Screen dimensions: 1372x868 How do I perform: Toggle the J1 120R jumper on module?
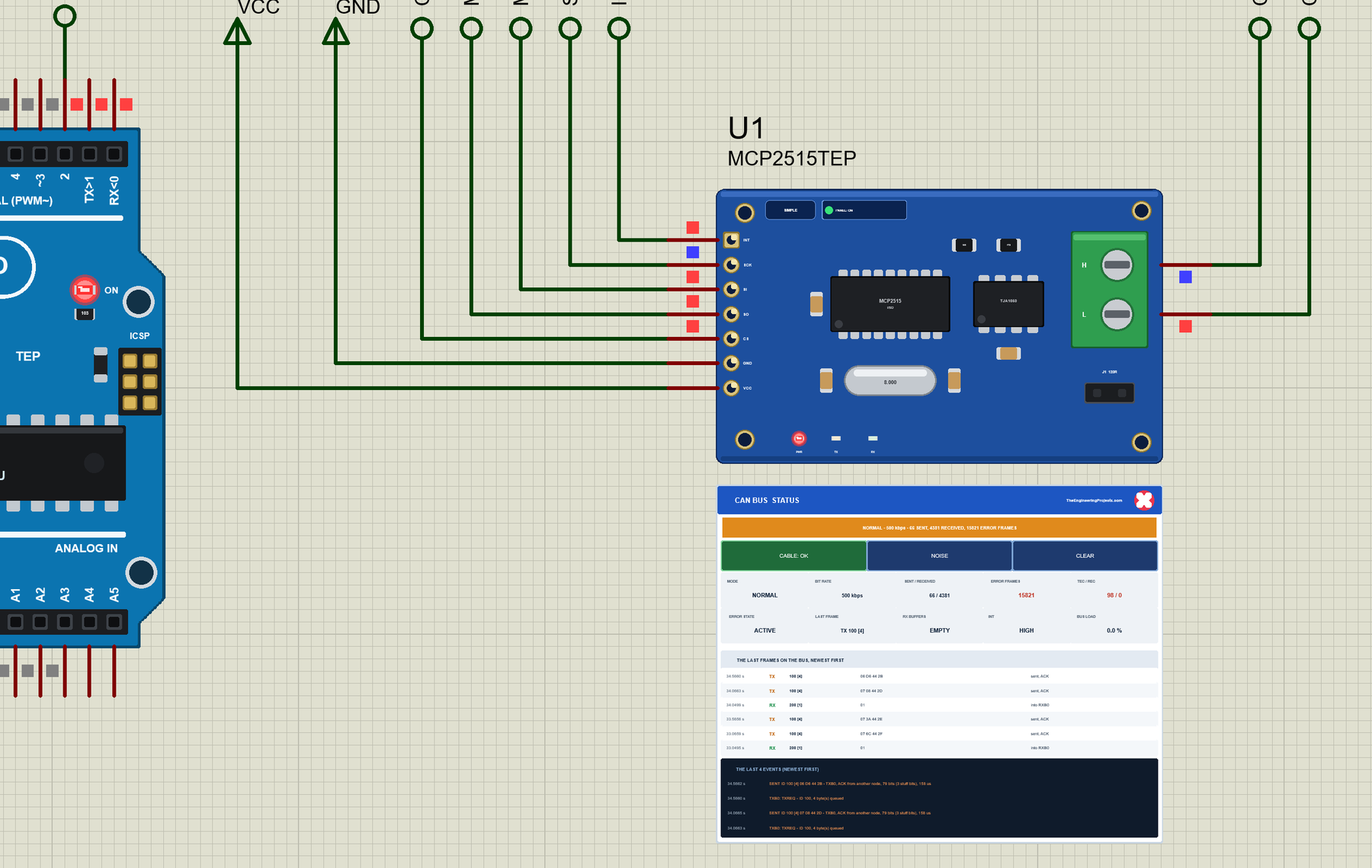click(x=1109, y=392)
